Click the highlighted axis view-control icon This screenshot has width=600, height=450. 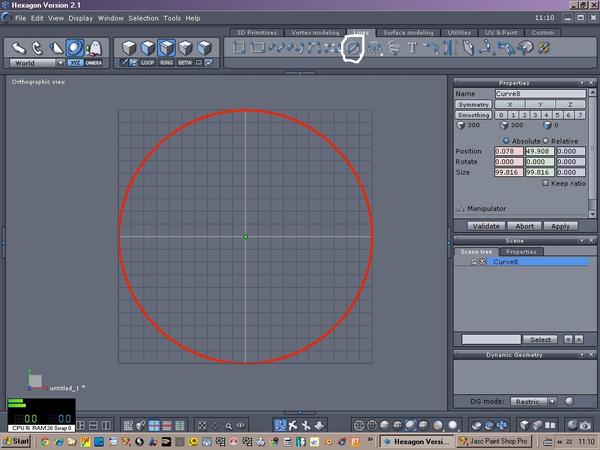[x=280, y=425]
